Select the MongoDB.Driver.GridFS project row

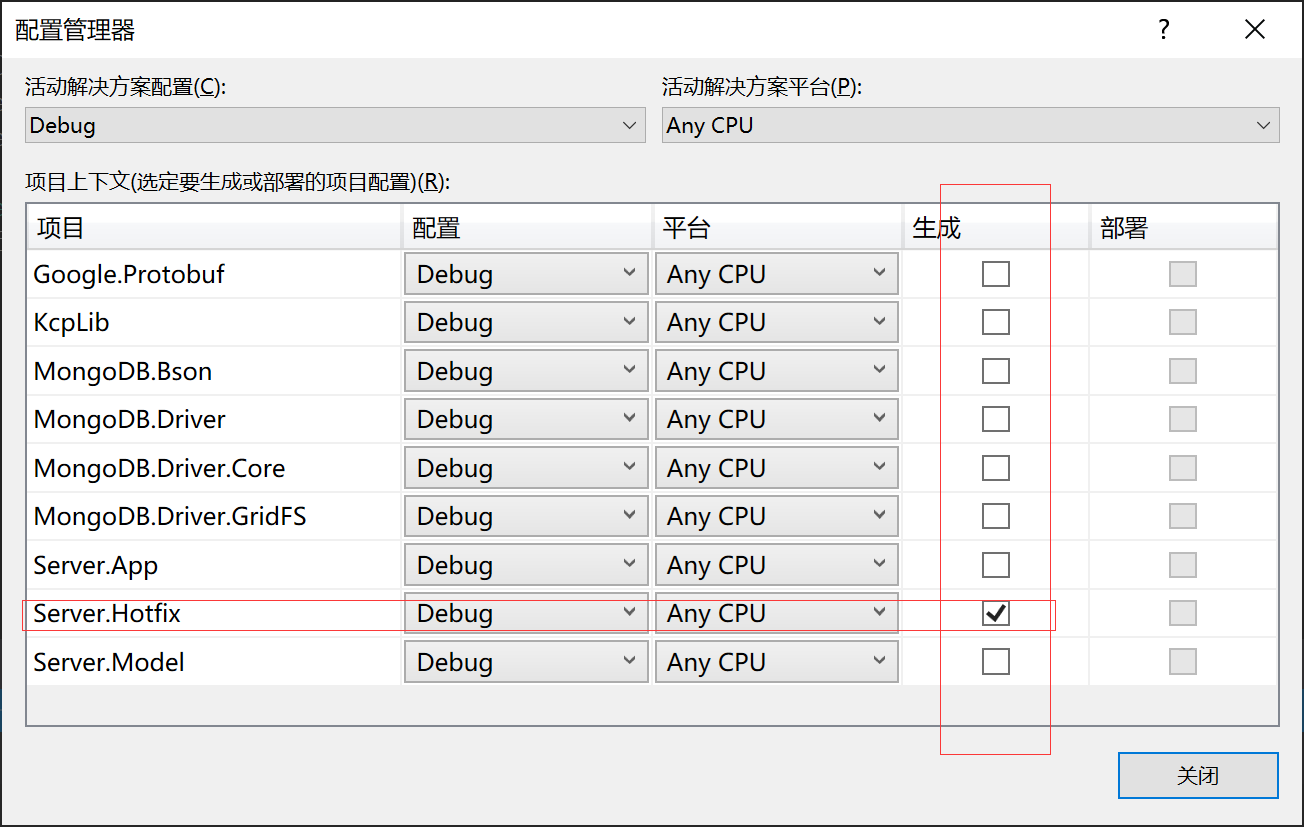pyautogui.click(x=170, y=517)
